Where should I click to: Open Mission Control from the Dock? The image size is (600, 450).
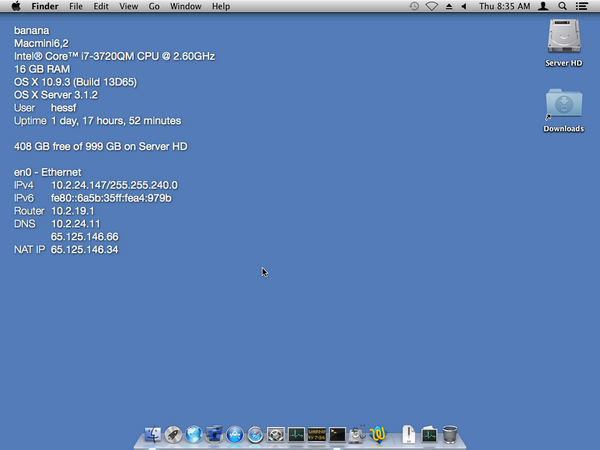point(214,435)
